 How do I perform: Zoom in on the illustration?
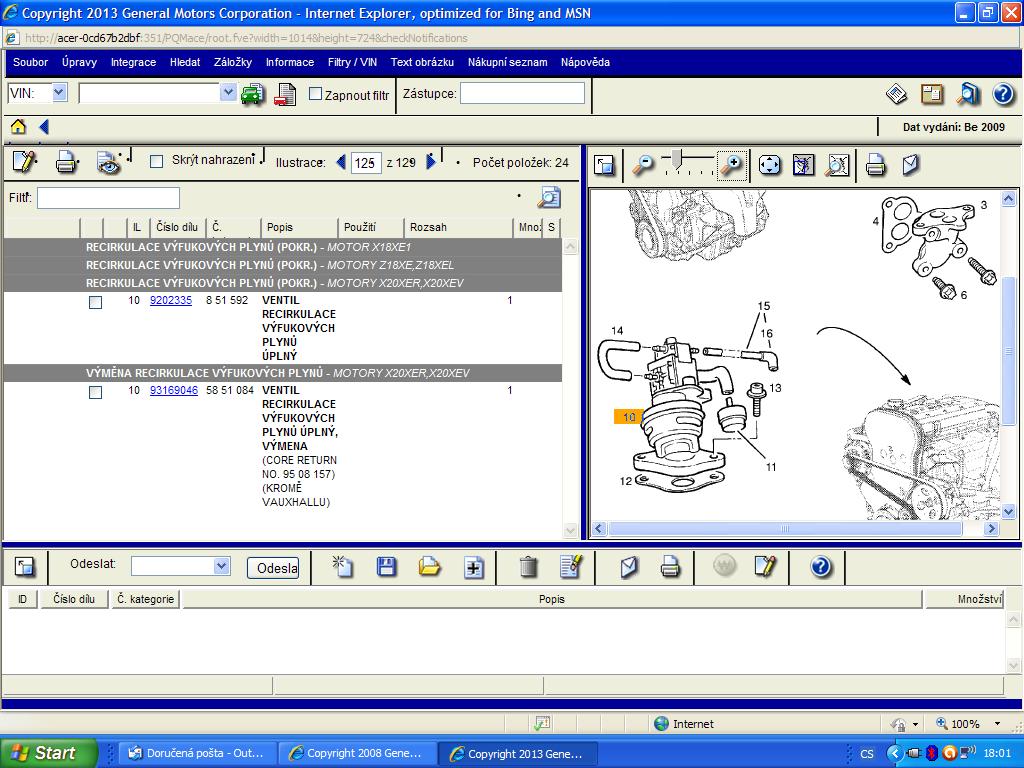(x=732, y=165)
